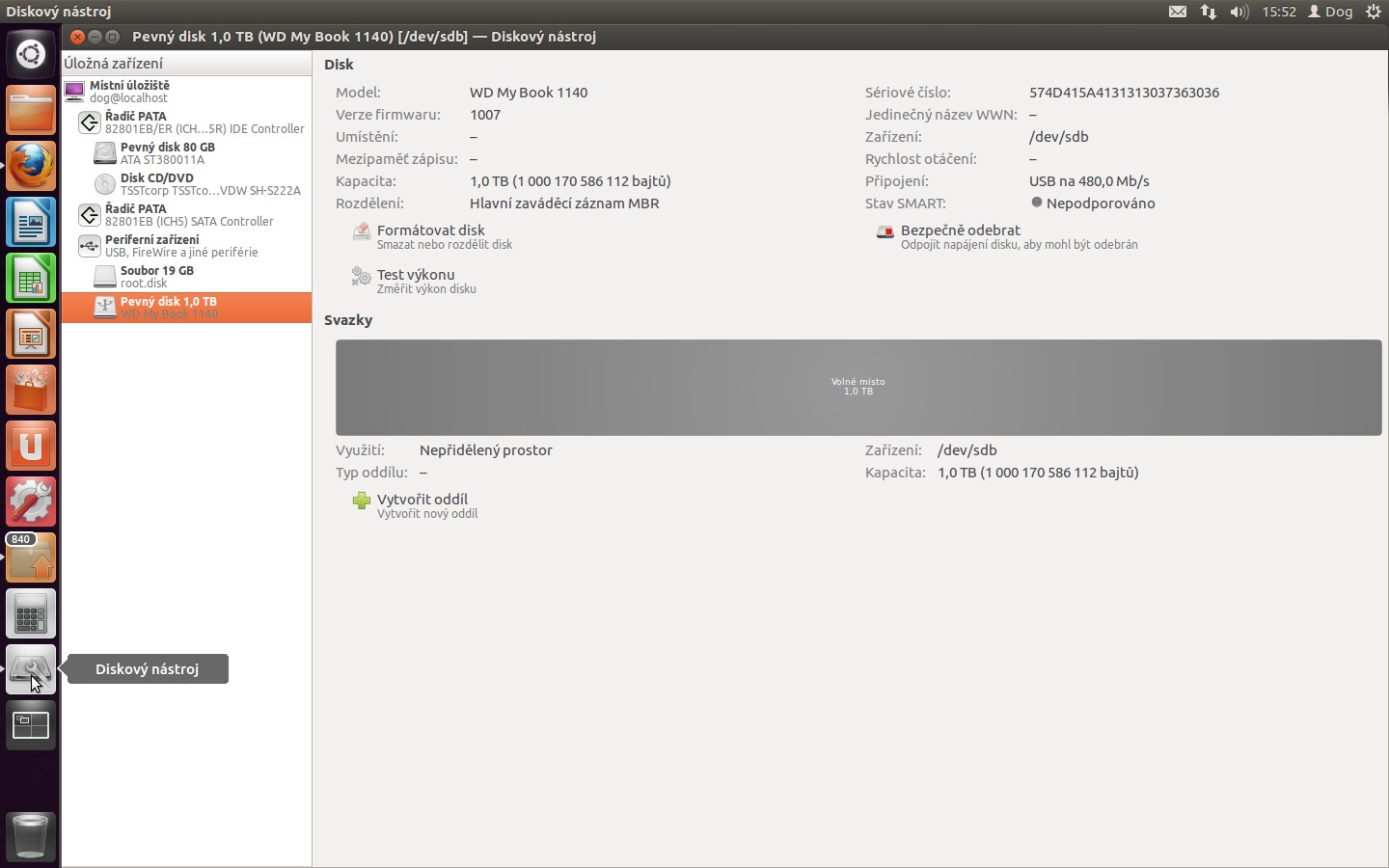Click Formátovat disk action
The image size is (1389, 868).
coord(431,236)
